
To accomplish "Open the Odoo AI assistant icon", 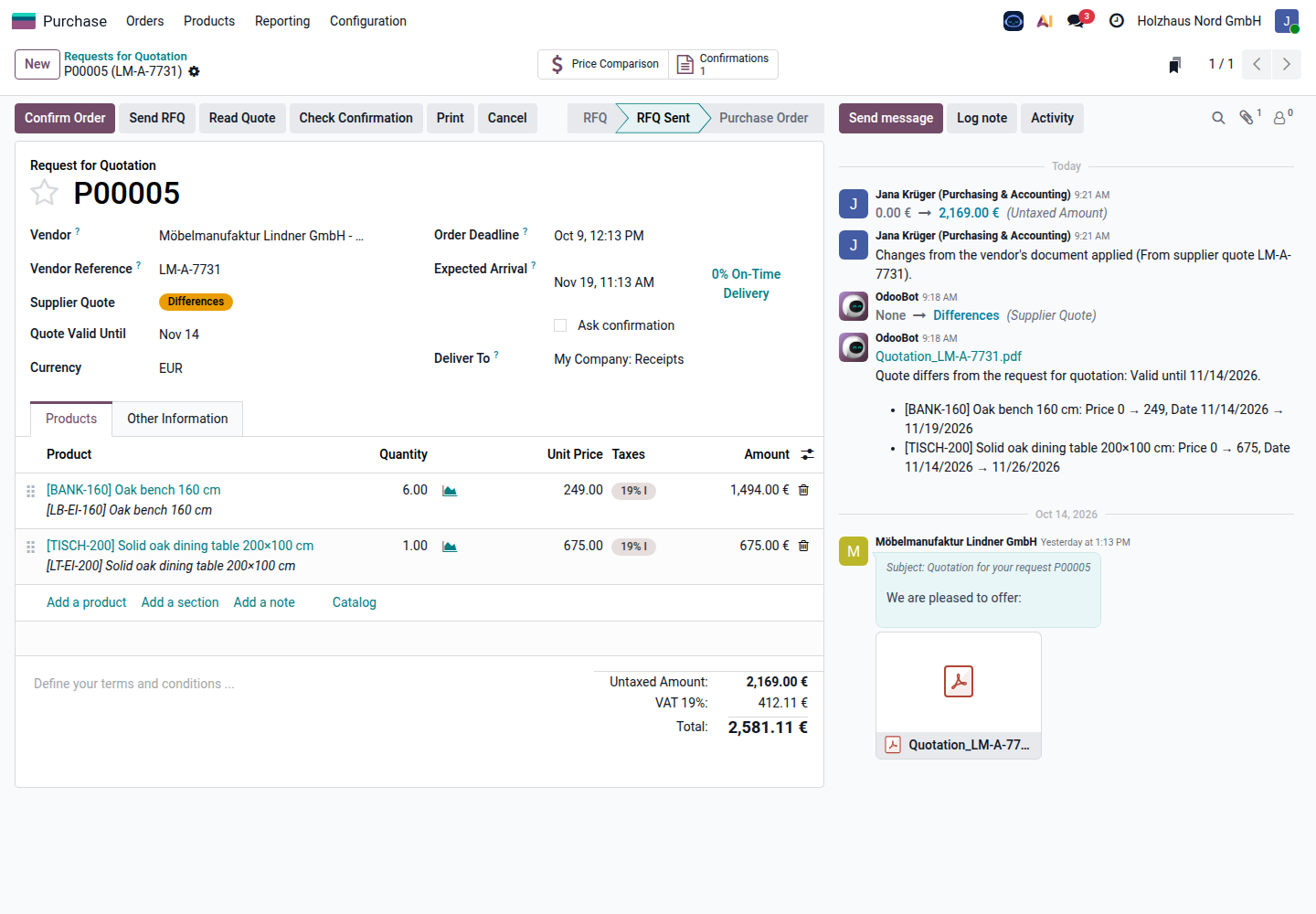I will (1045, 21).
